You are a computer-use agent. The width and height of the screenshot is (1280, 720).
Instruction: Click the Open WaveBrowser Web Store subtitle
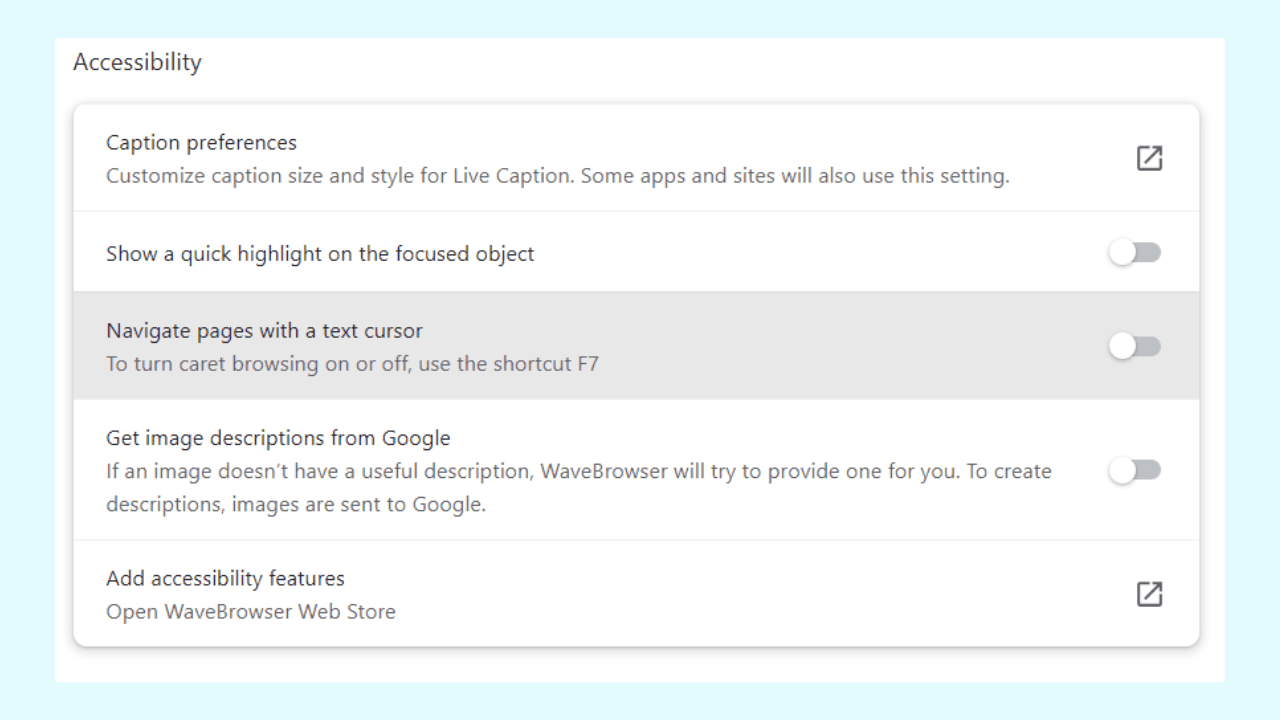250,611
